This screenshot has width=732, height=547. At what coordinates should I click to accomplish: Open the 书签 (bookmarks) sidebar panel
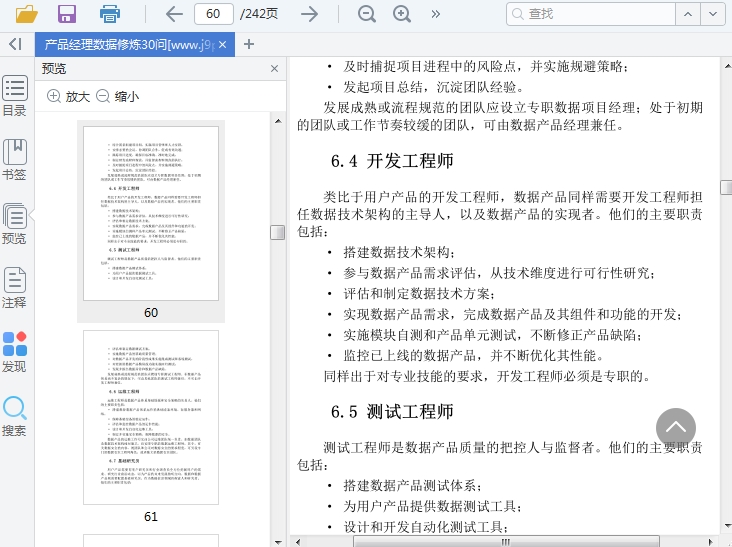click(15, 159)
